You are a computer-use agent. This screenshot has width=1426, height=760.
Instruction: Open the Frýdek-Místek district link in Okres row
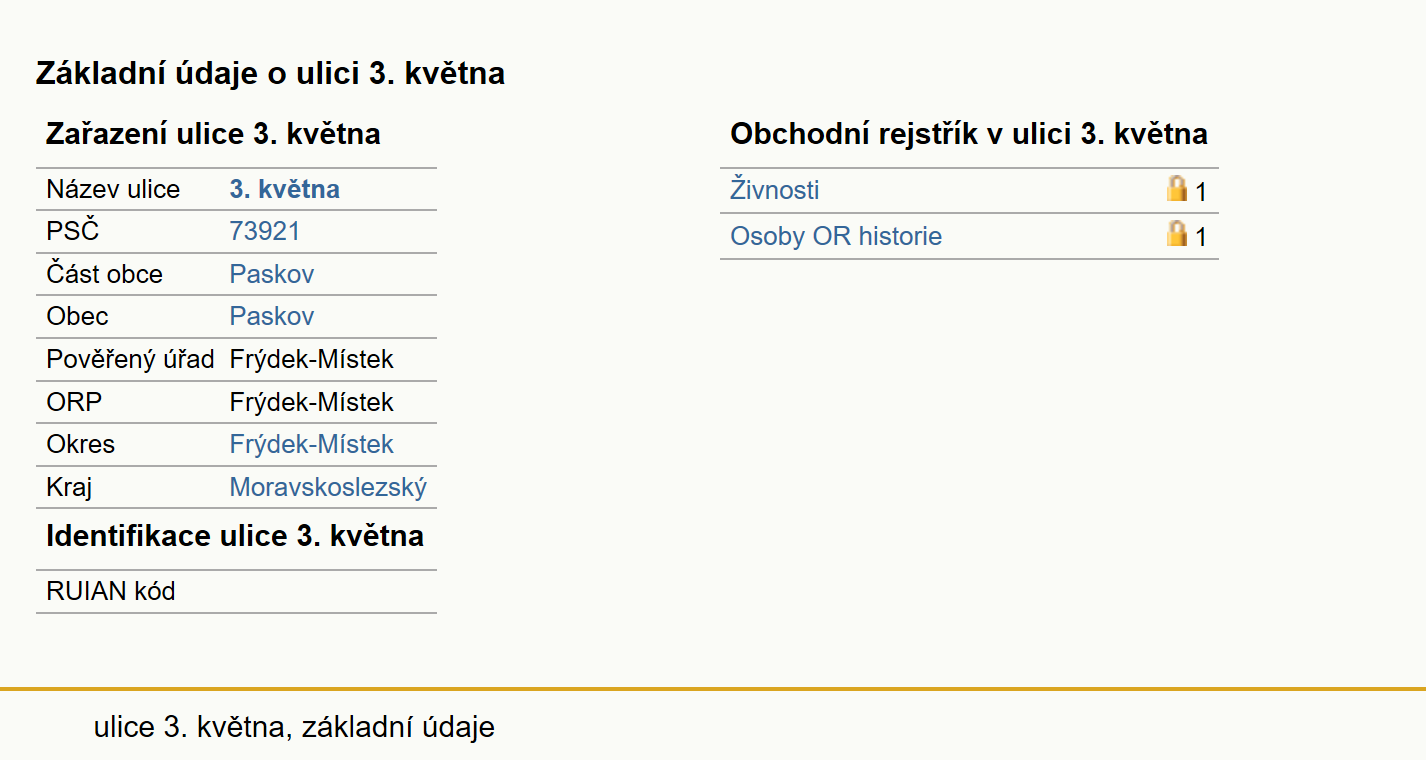[x=312, y=444]
